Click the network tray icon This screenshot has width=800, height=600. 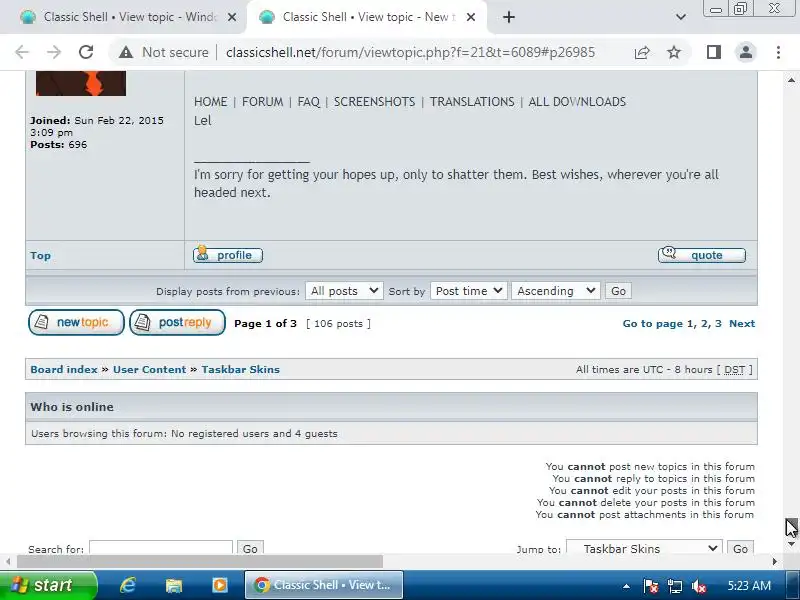(674, 586)
